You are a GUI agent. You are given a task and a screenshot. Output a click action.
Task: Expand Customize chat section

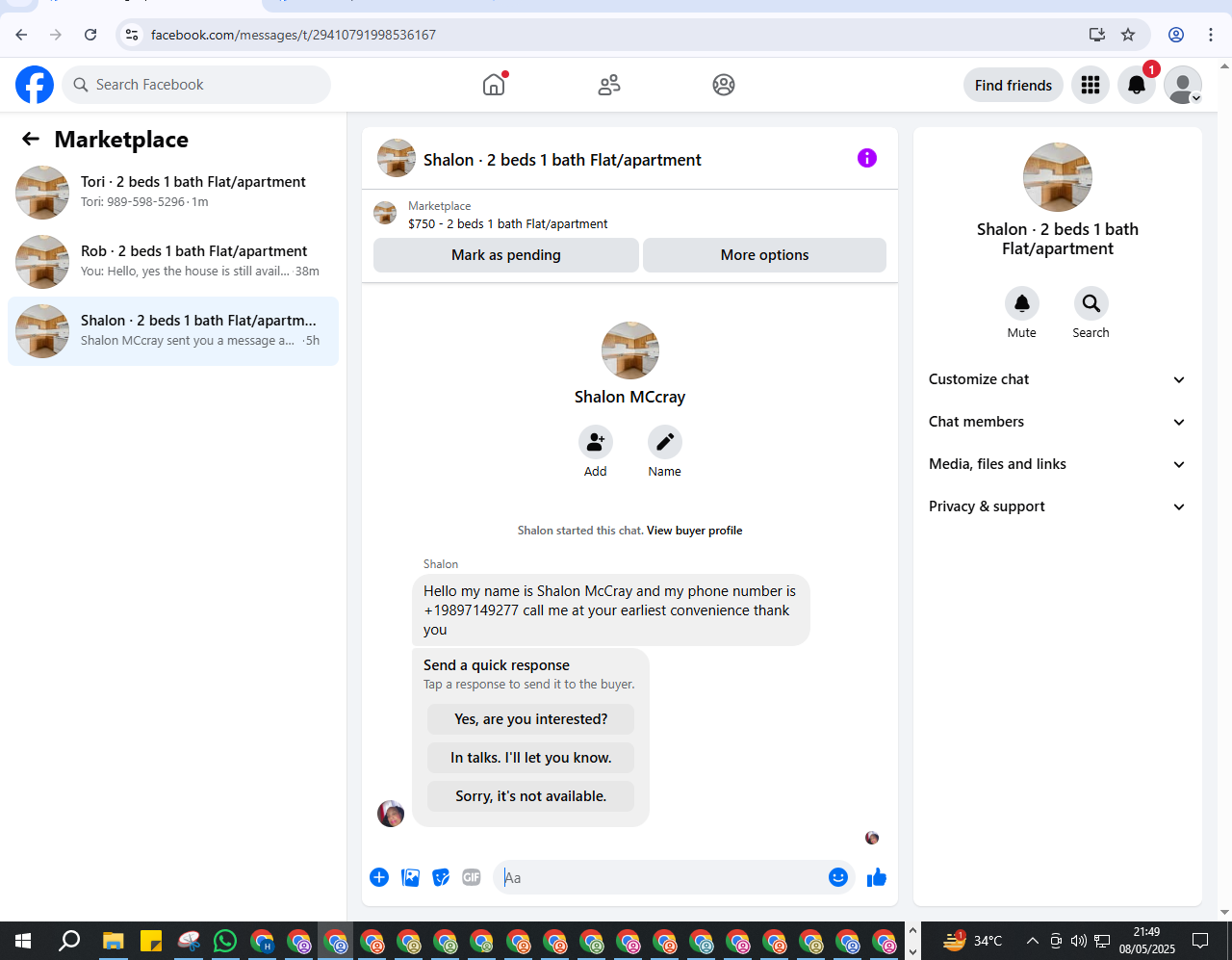[1057, 379]
